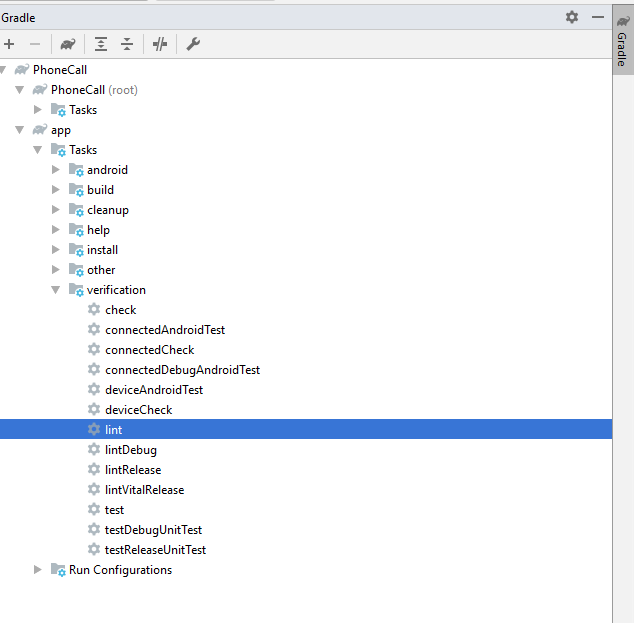Select the check task gear icon
Image resolution: width=634 pixels, height=623 pixels.
(94, 310)
